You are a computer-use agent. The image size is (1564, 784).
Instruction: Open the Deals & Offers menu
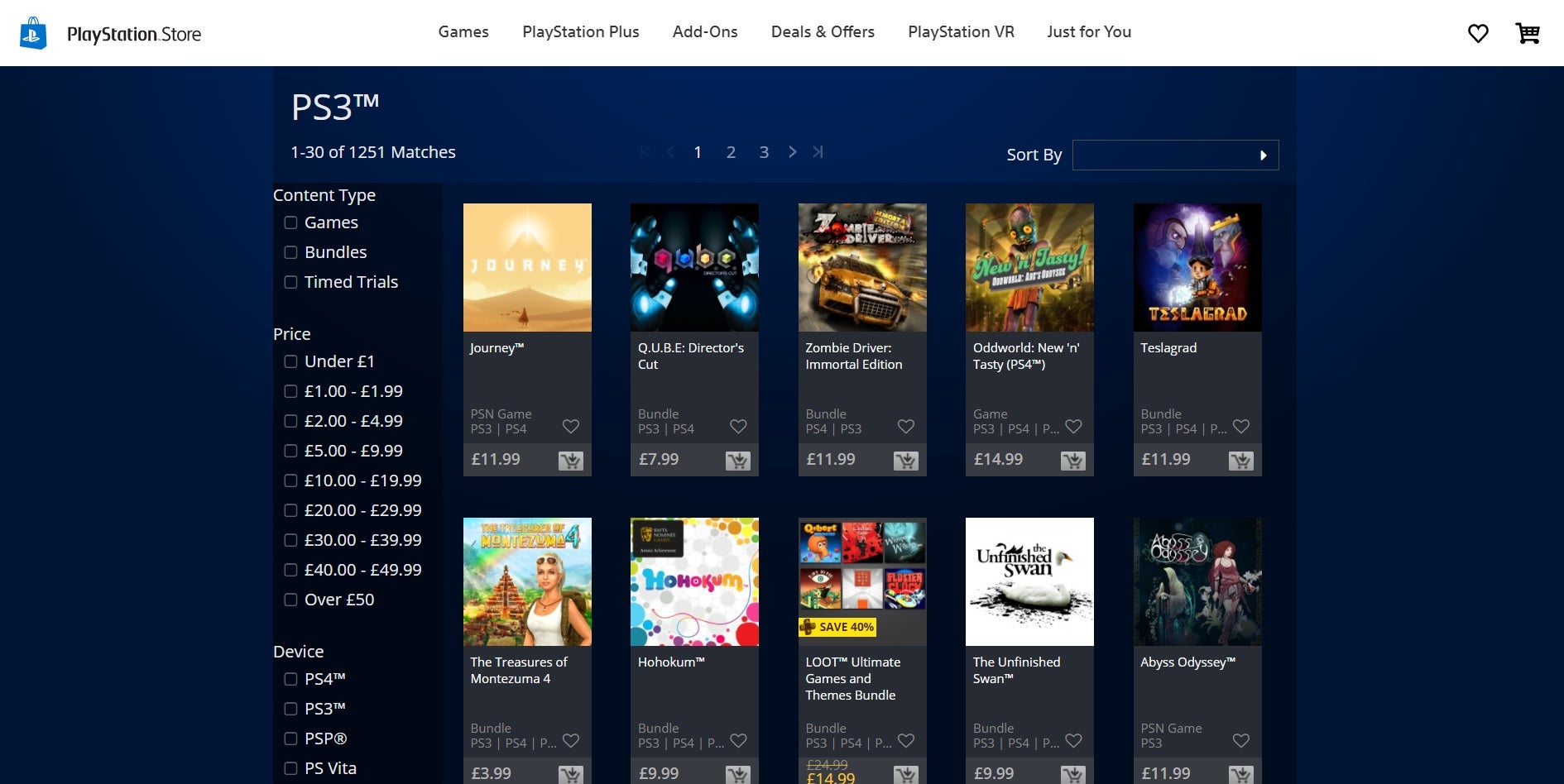[823, 31]
